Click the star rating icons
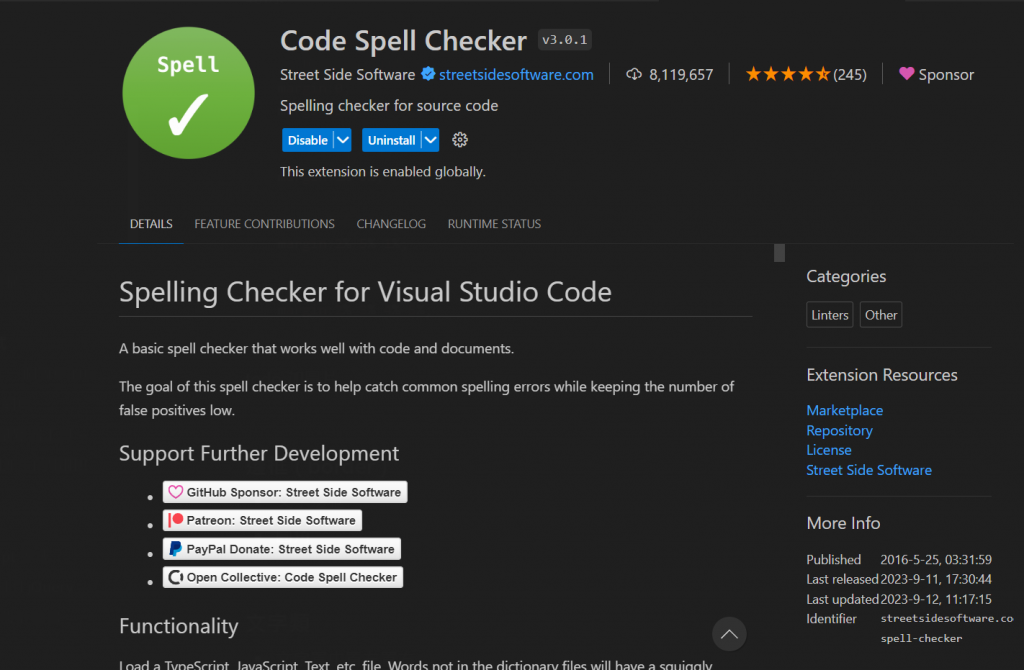The image size is (1024, 670). pyautogui.click(x=788, y=74)
